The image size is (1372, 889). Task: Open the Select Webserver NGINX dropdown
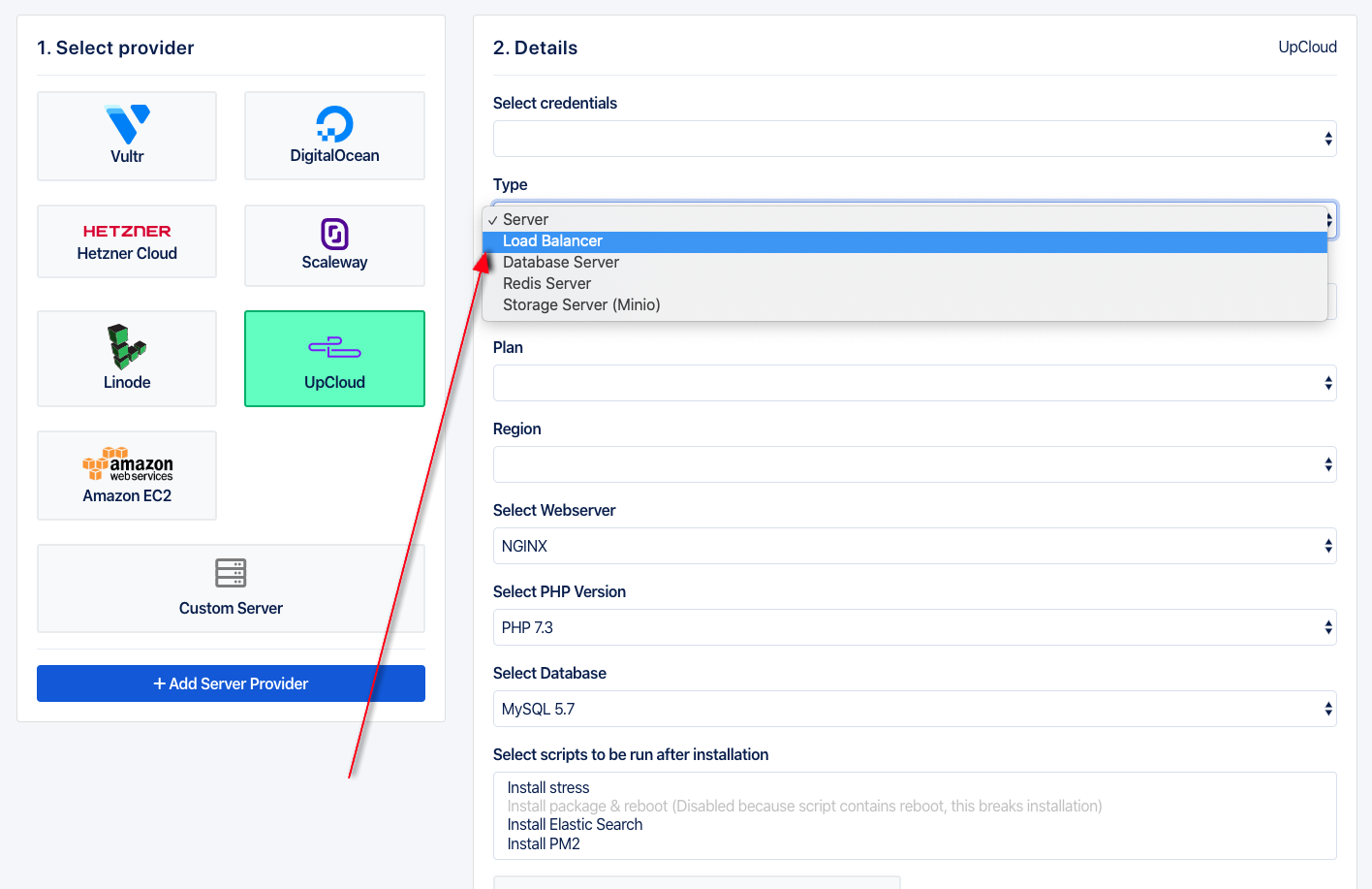click(x=915, y=546)
